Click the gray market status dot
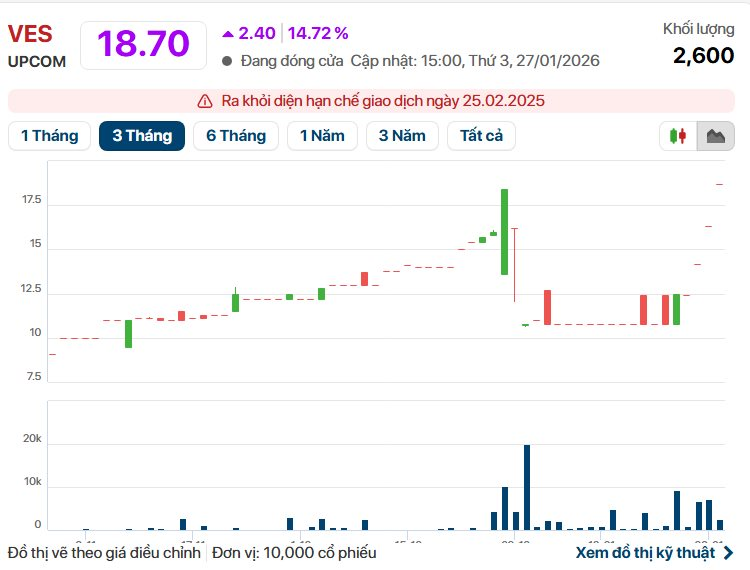This screenshot has width=750, height=570. pyautogui.click(x=227, y=61)
